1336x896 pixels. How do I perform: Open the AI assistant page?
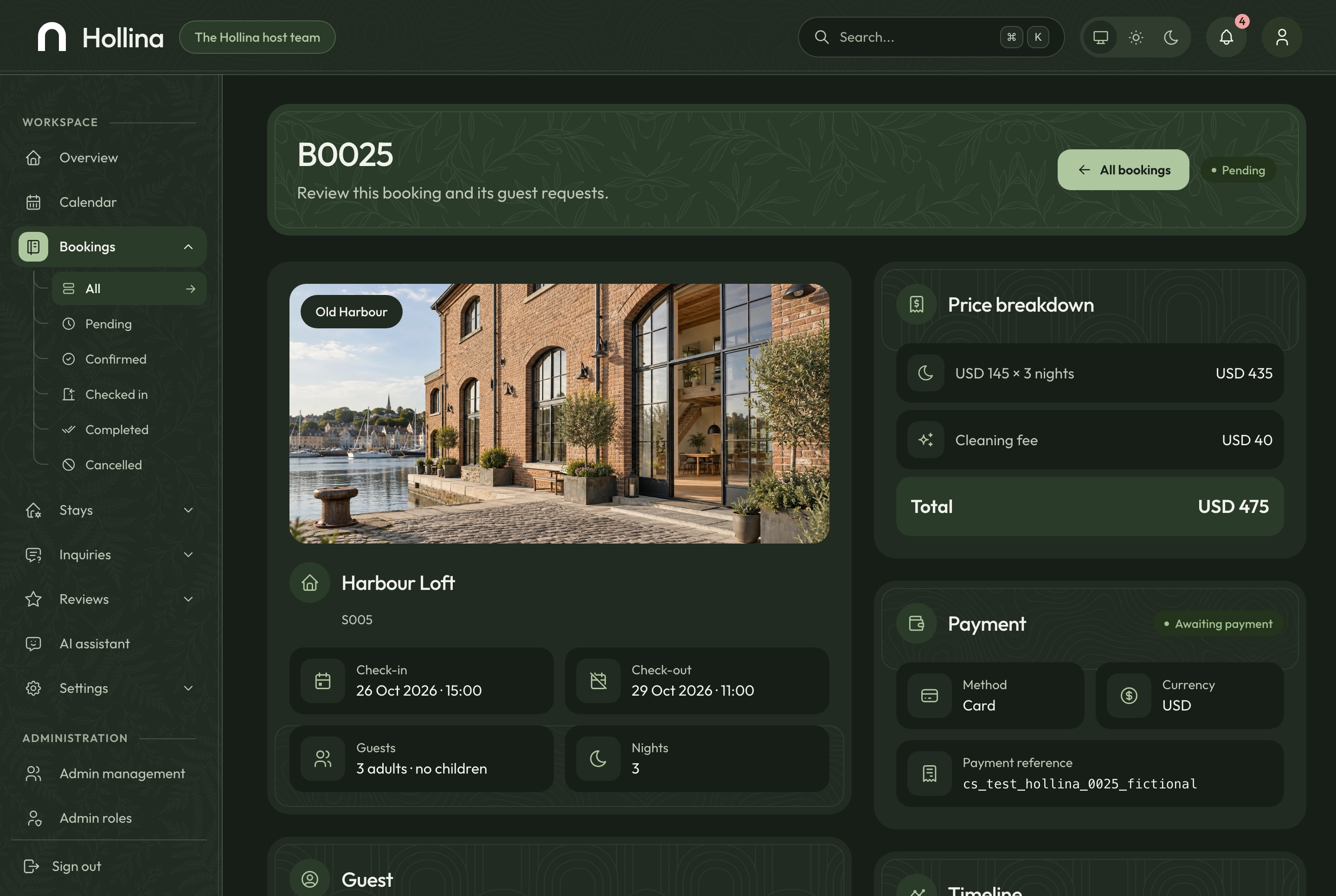109,644
